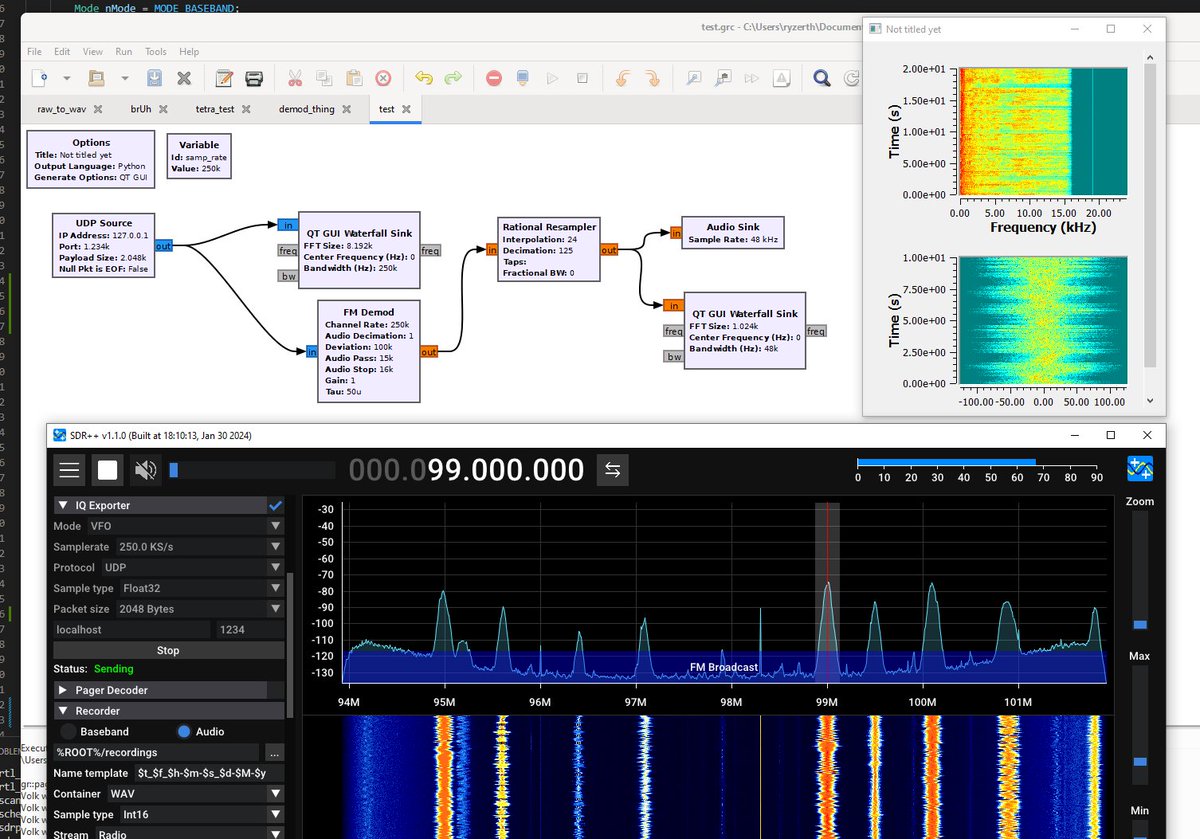Switch to the tetra_test flowgraph tab
Image resolution: width=1200 pixels, height=839 pixels.
212,108
